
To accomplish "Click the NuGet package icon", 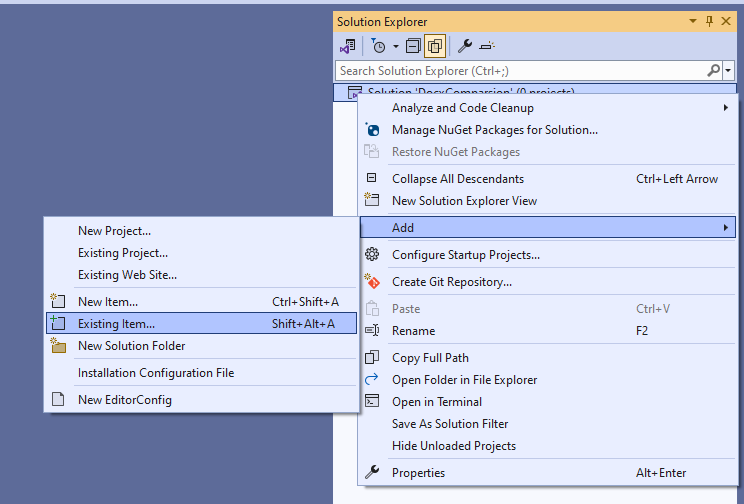I will 372,129.
